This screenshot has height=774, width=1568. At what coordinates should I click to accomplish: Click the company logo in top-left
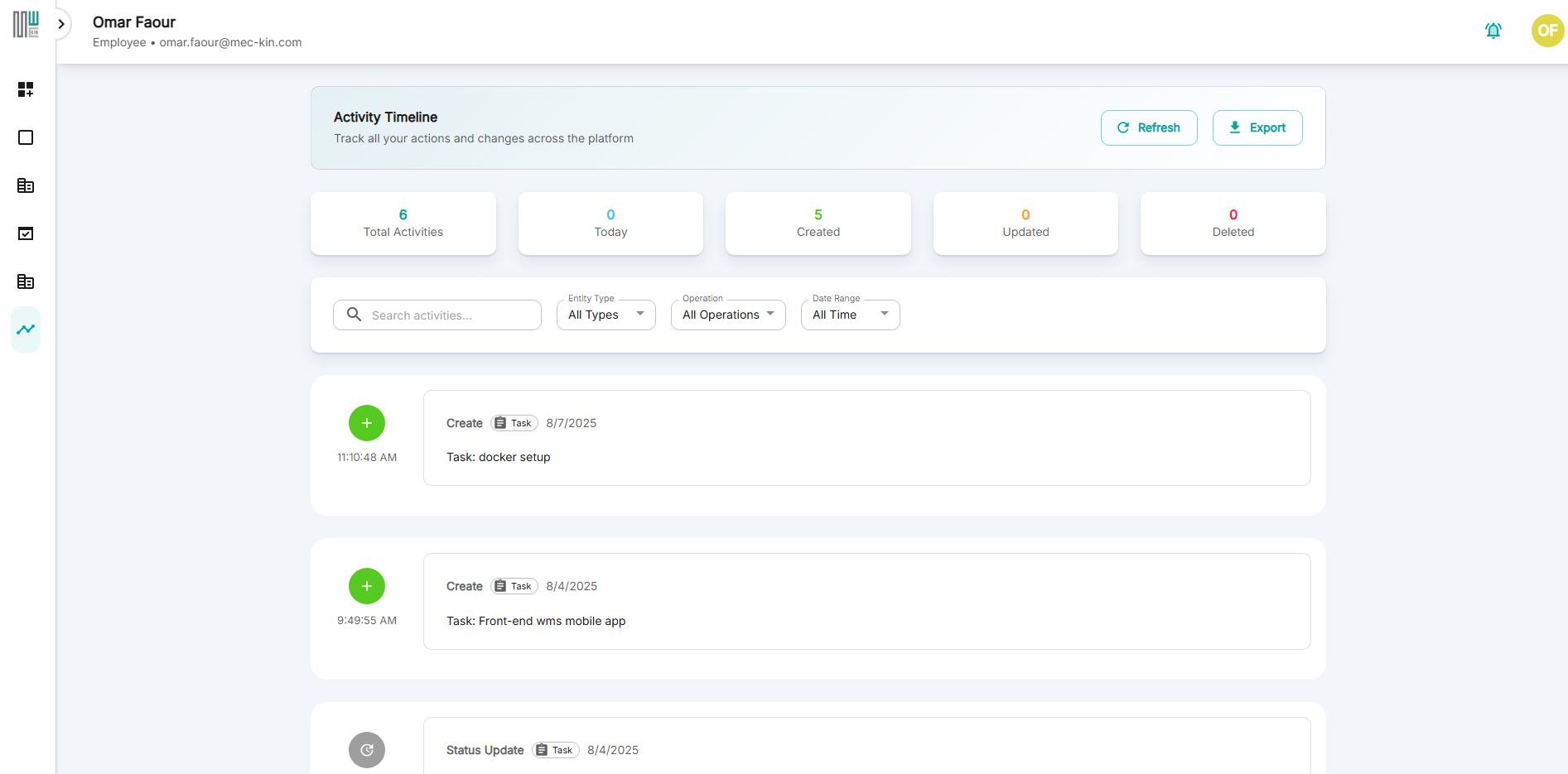(26, 24)
